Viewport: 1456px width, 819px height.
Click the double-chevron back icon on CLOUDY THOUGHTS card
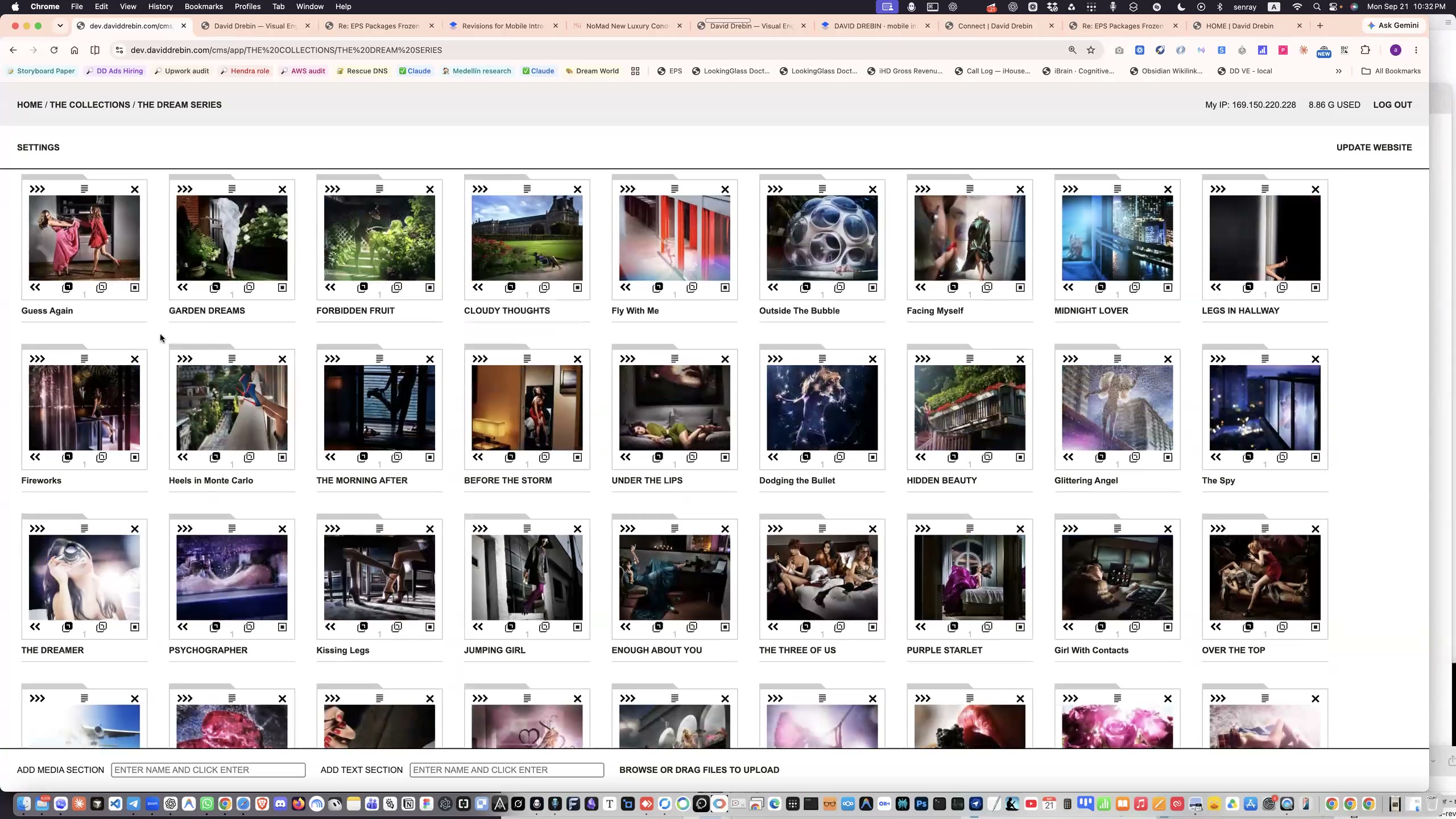(478, 287)
